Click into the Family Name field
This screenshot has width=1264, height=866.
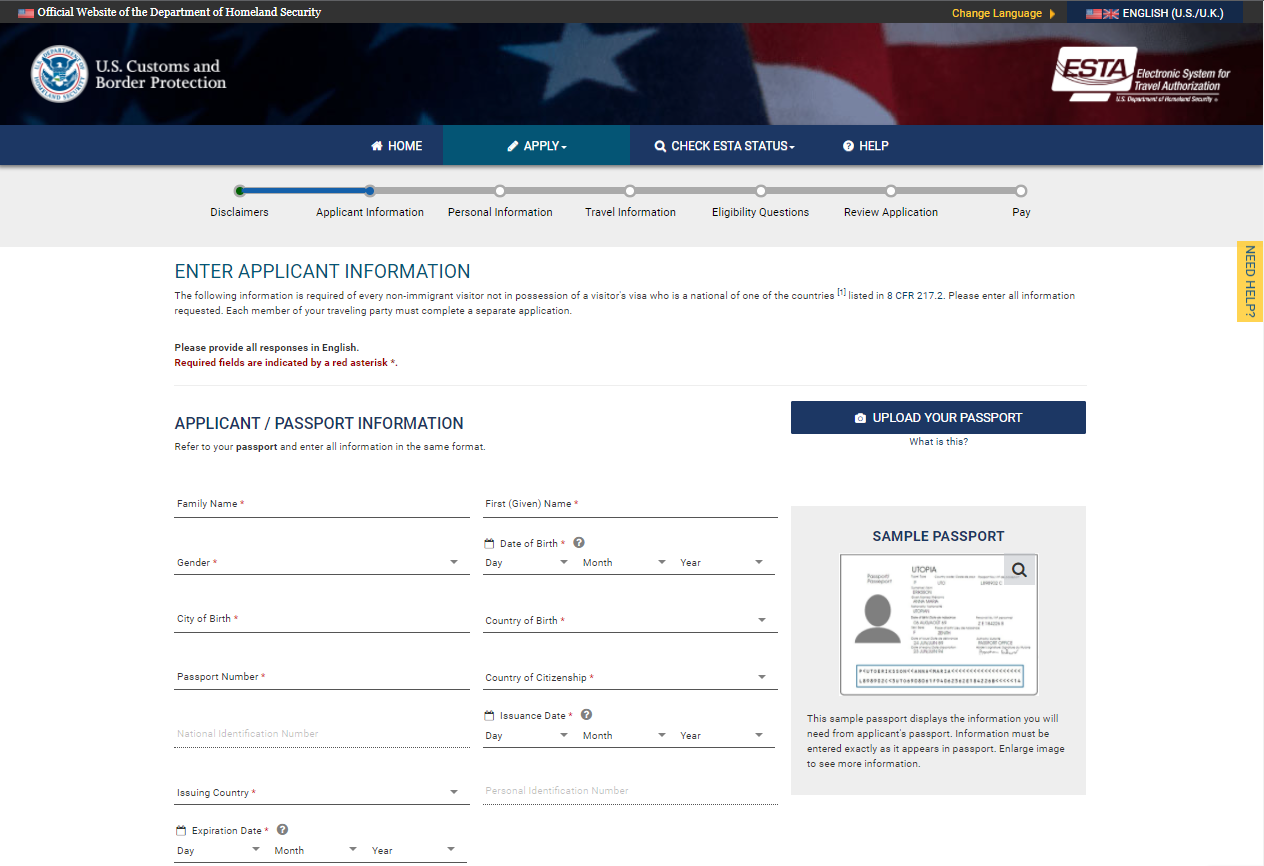pos(321,505)
